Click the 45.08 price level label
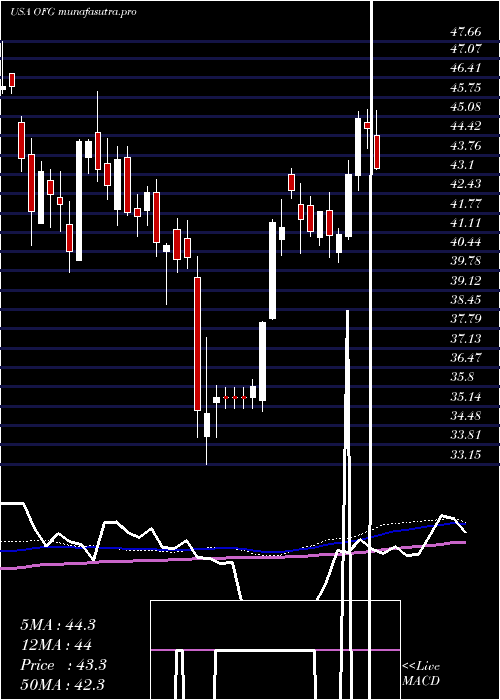The width and height of the screenshot is (500, 700). 466,107
